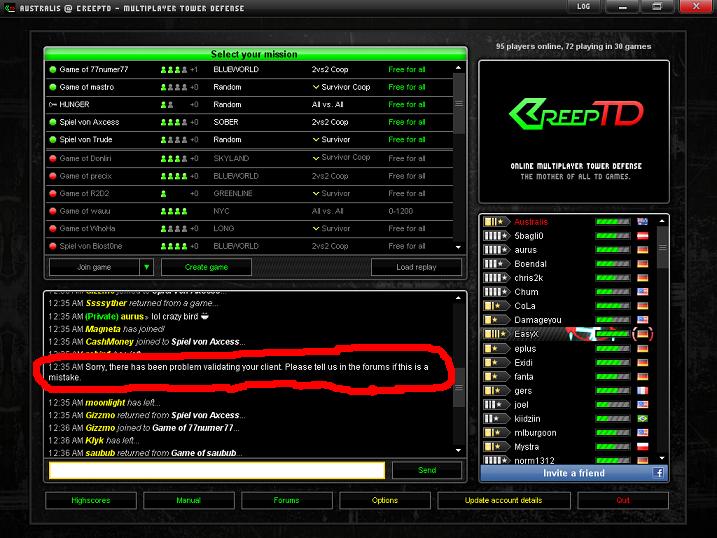Click mission list scroll down arrow
Image resolution: width=717 pixels, height=538 pixels.
pyautogui.click(x=459, y=247)
